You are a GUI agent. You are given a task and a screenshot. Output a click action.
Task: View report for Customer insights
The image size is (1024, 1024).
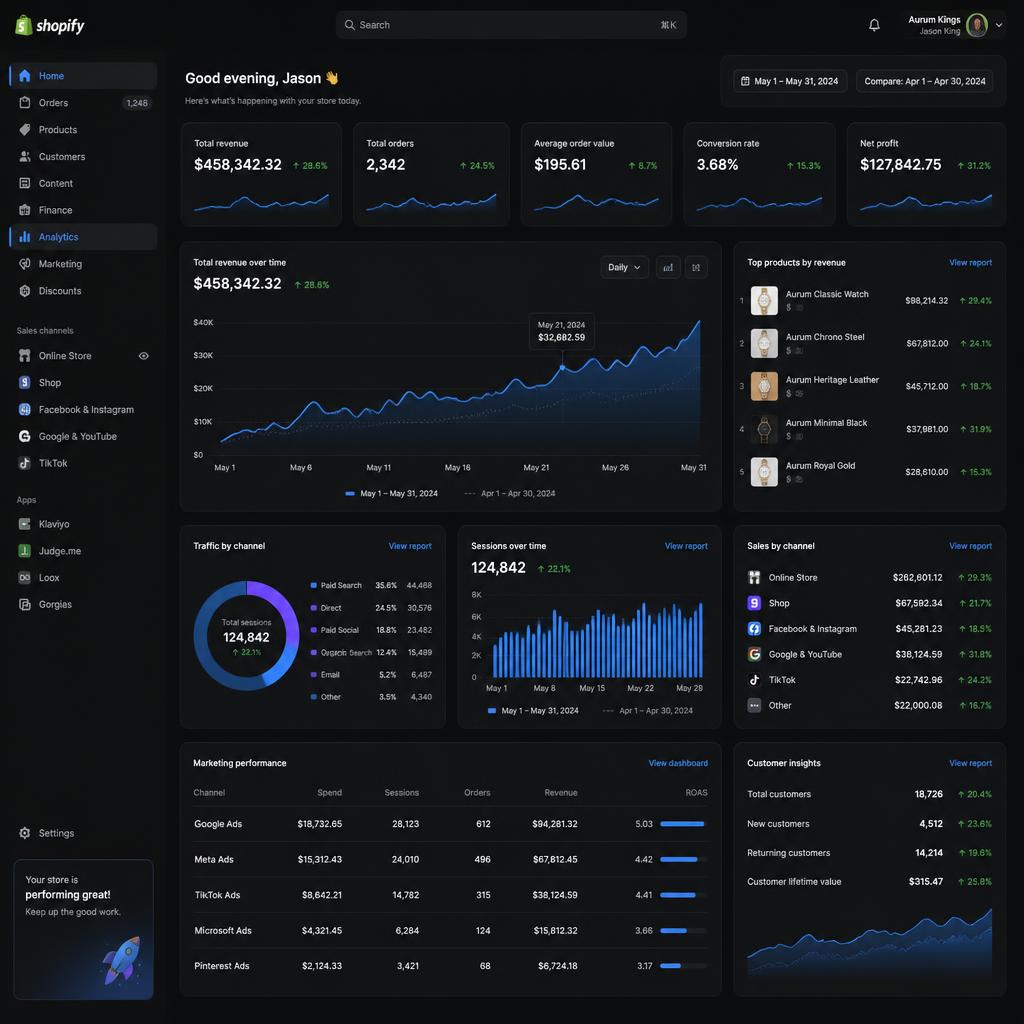coord(970,763)
